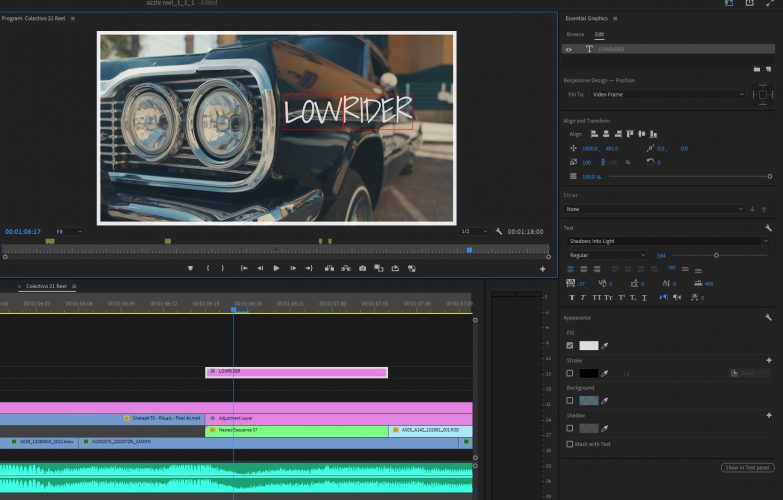Open the Program monitor button editor plus

(542, 269)
